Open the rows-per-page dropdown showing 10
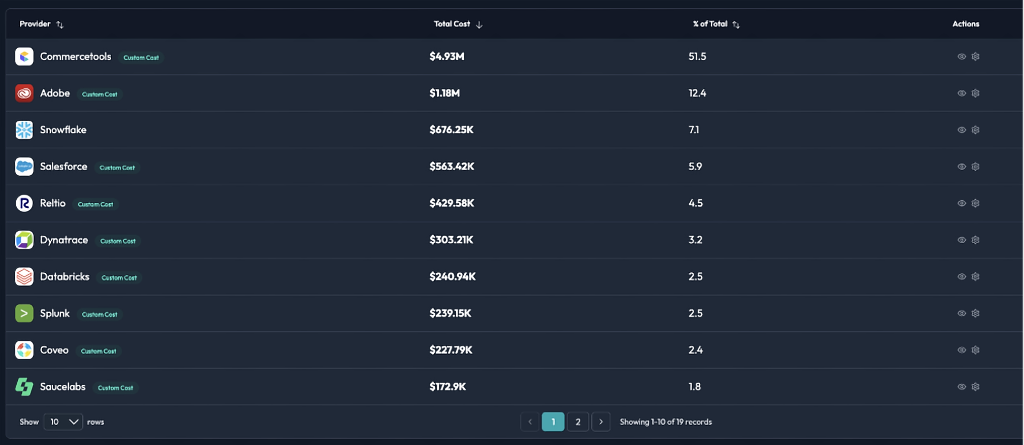 [x=63, y=422]
